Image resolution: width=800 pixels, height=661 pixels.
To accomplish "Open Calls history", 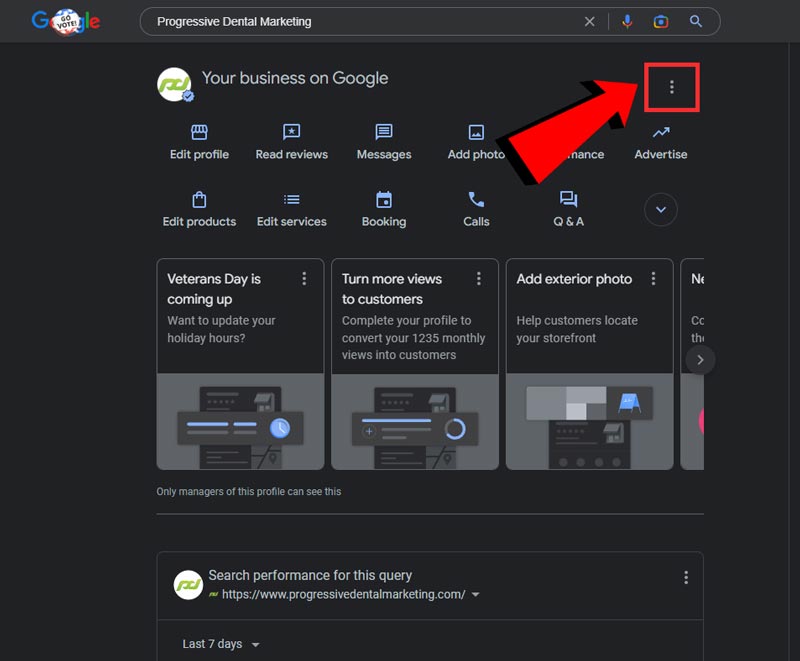I will (476, 210).
